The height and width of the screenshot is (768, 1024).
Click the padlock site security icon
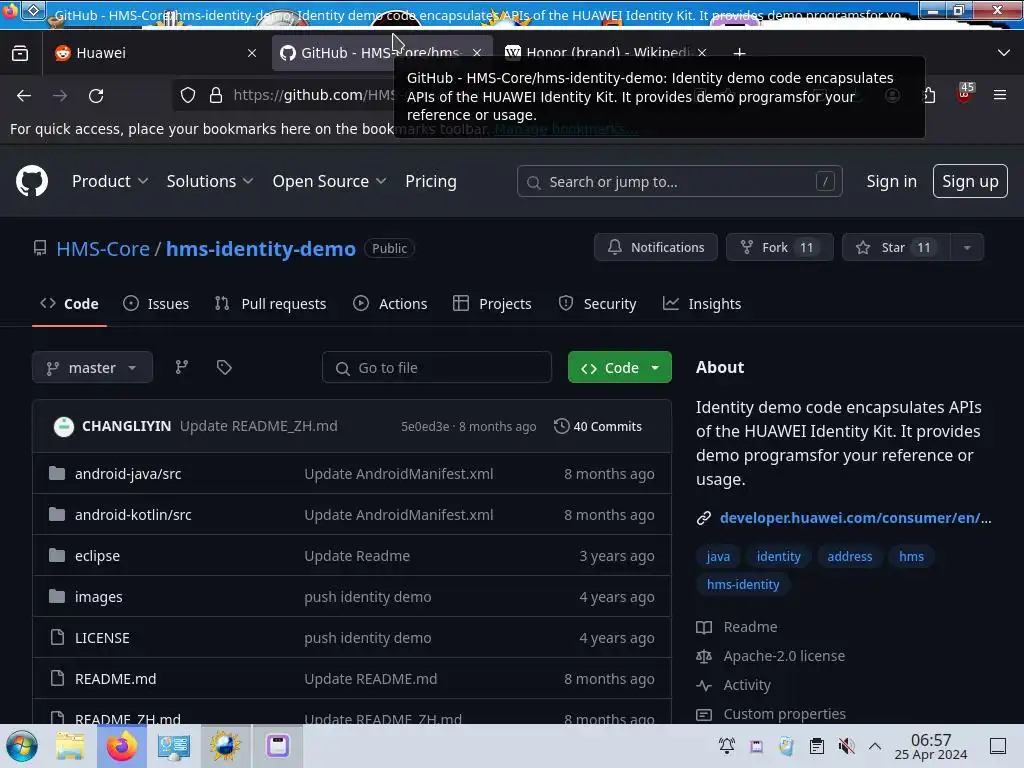point(216,95)
